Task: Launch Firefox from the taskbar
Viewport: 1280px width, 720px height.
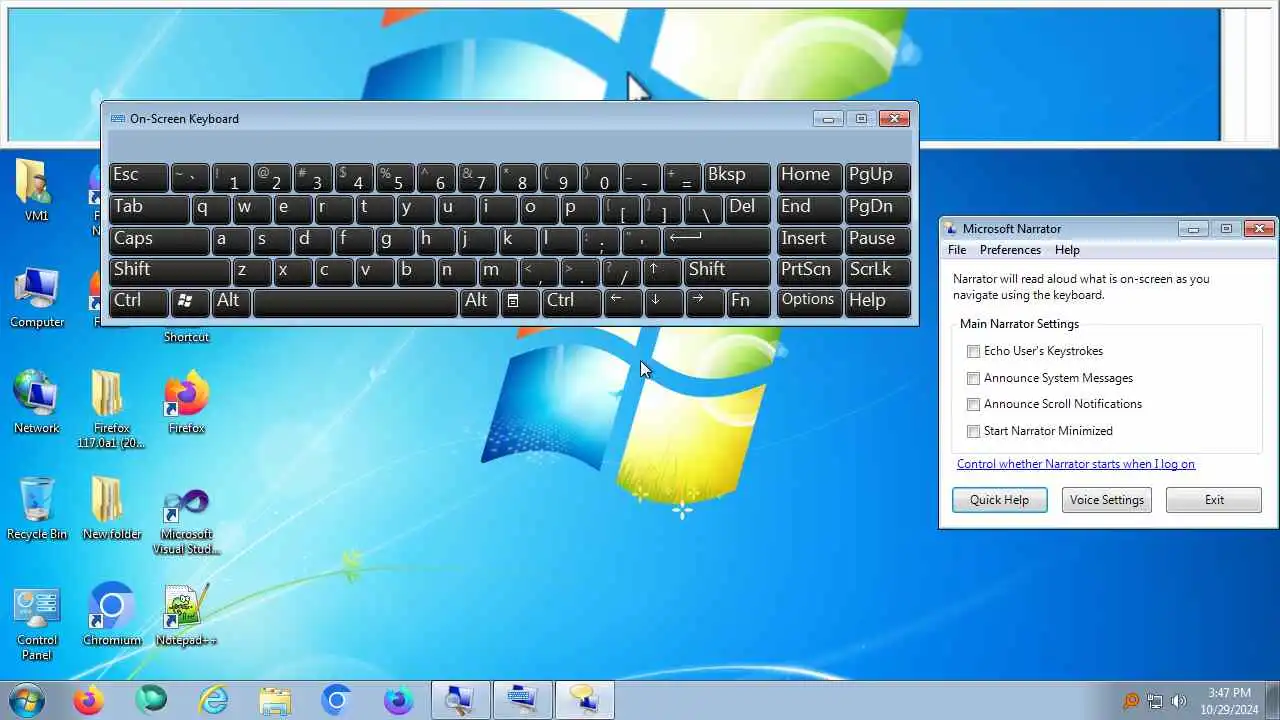Action: click(x=88, y=701)
